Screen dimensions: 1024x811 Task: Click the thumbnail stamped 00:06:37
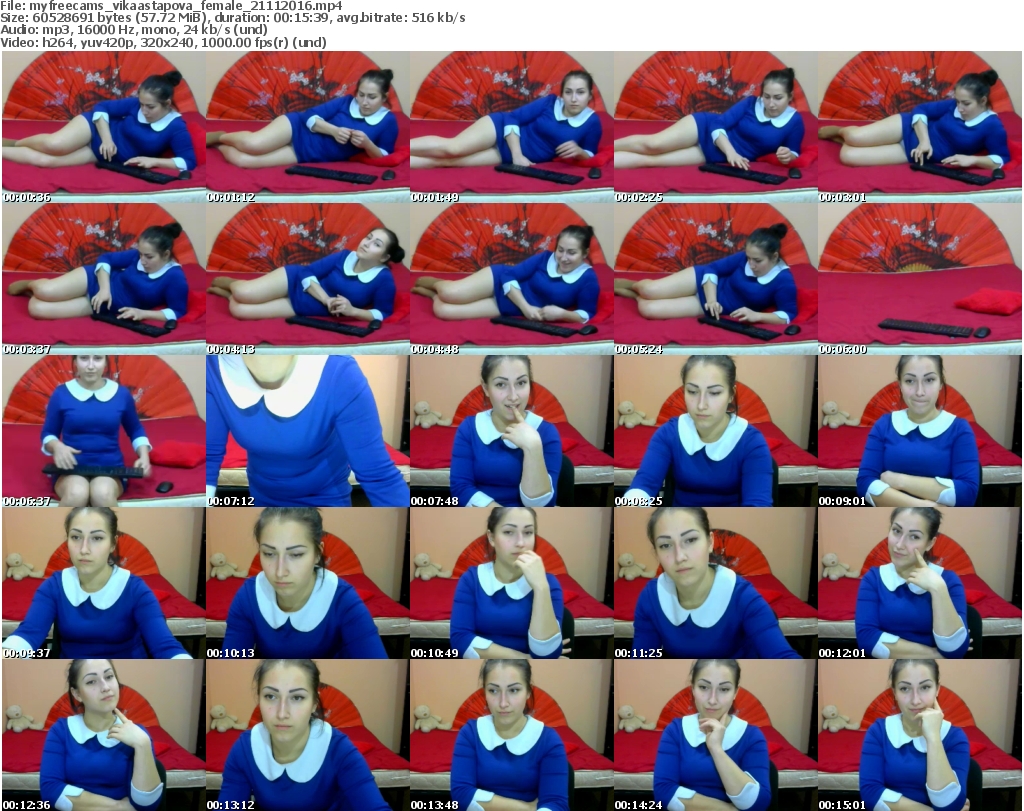click(x=103, y=431)
